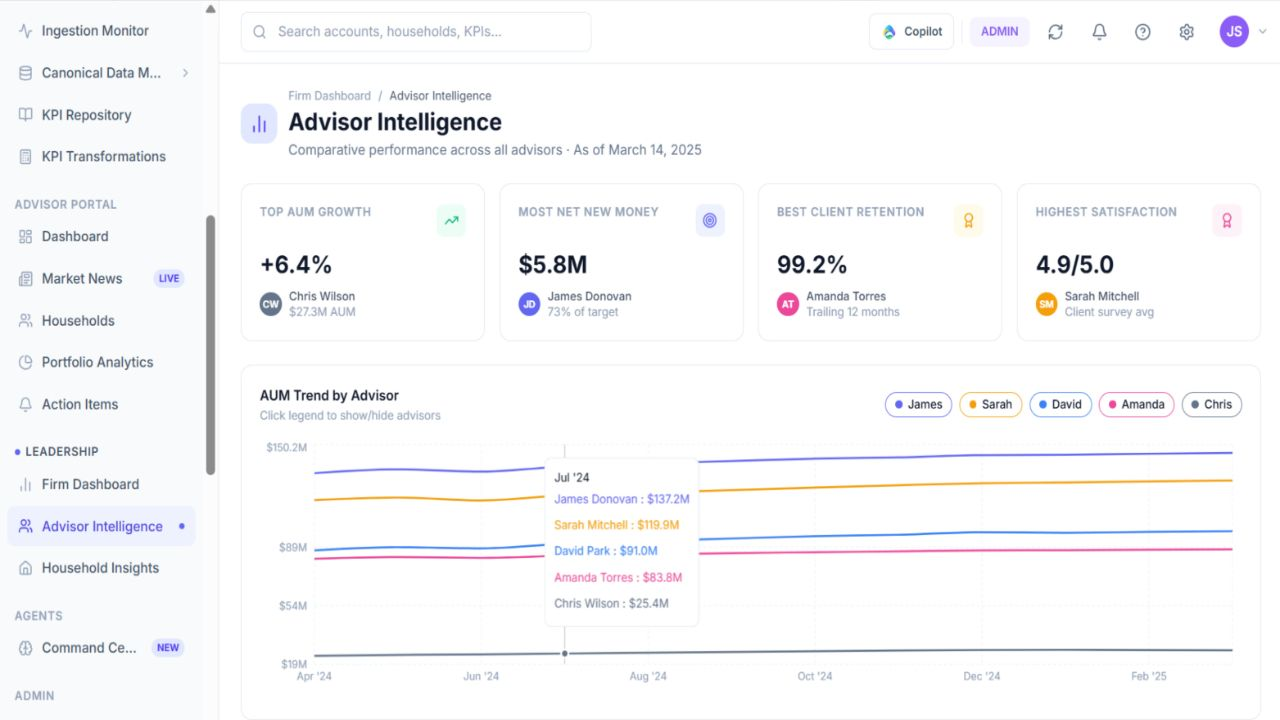Click the Dashboard grid icon
The width and height of the screenshot is (1280, 720).
26,237
